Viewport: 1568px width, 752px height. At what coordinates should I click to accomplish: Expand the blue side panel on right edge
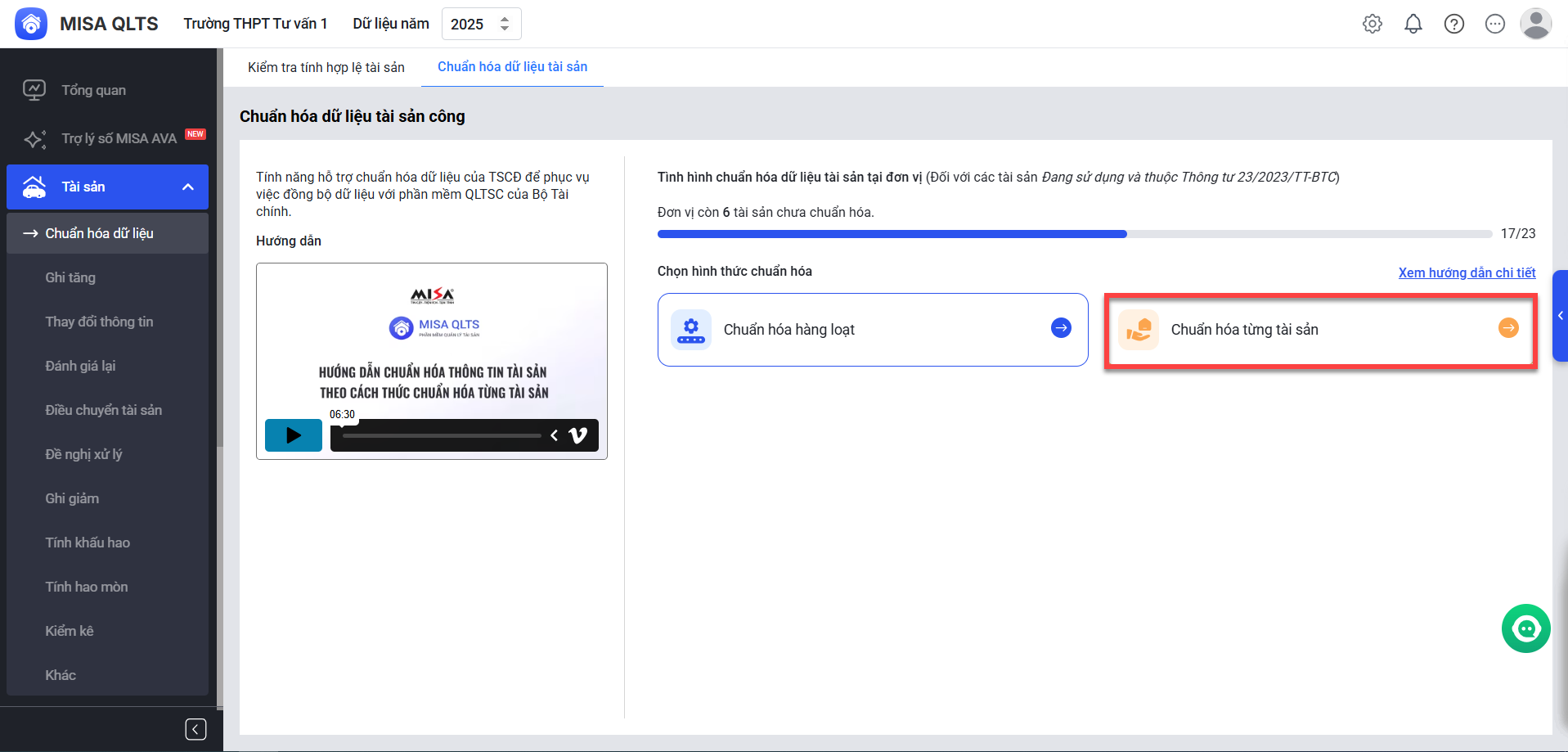(x=1560, y=316)
